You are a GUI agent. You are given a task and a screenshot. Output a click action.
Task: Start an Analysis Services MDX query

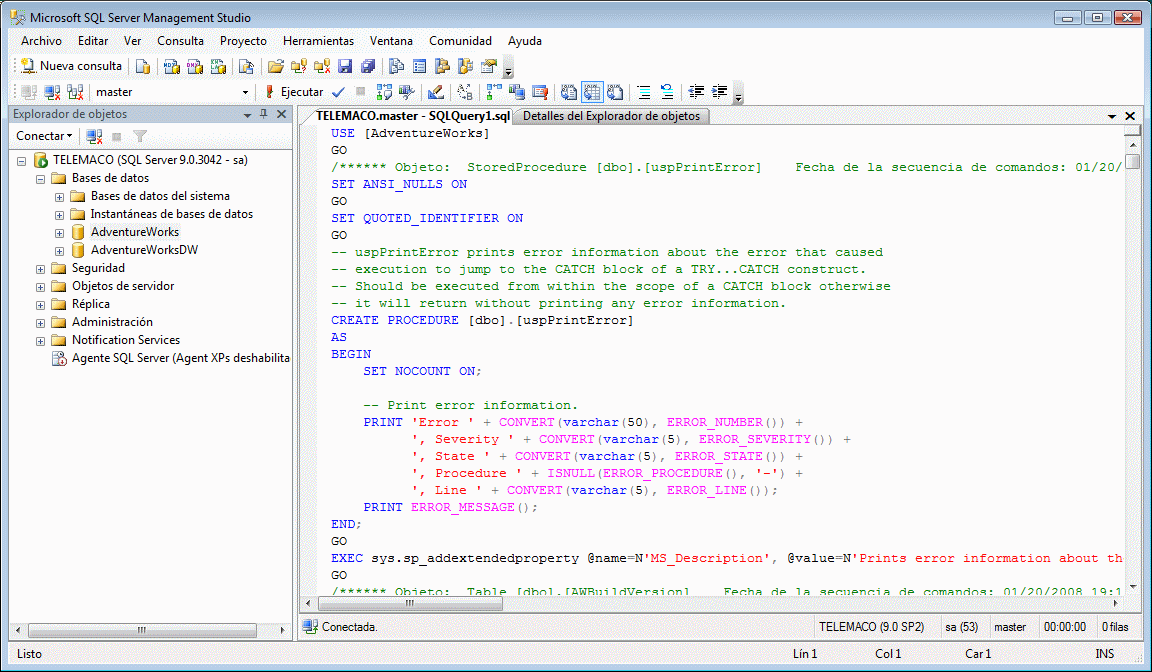pos(171,67)
